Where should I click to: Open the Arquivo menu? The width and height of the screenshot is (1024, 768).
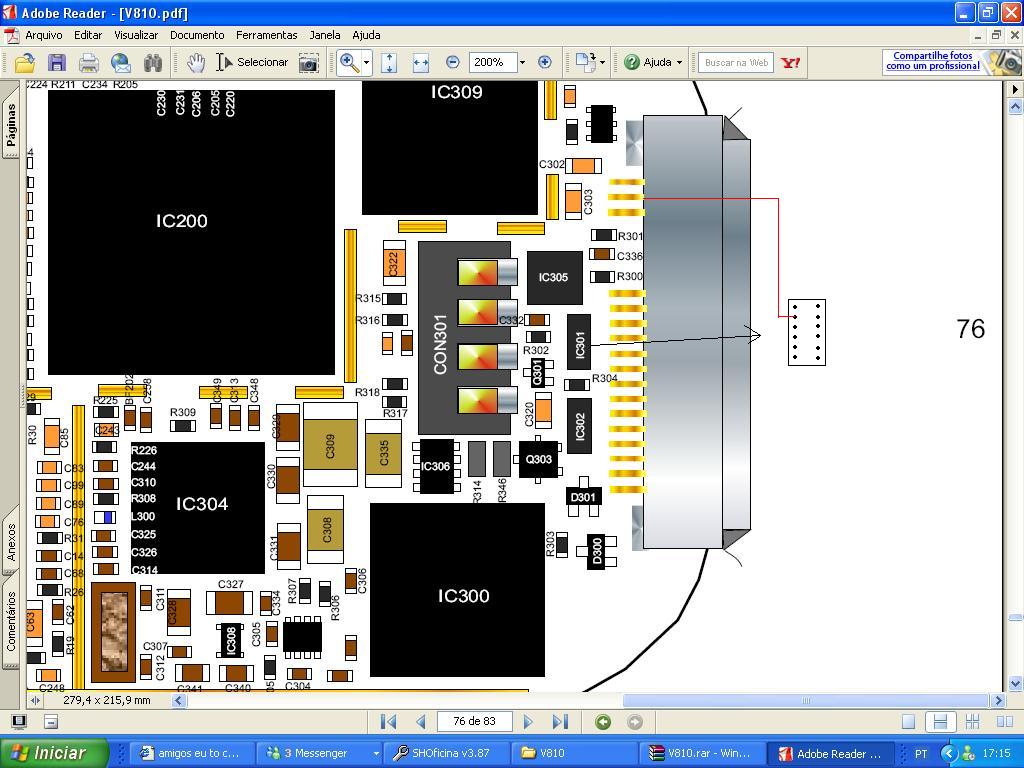pyautogui.click(x=44, y=35)
